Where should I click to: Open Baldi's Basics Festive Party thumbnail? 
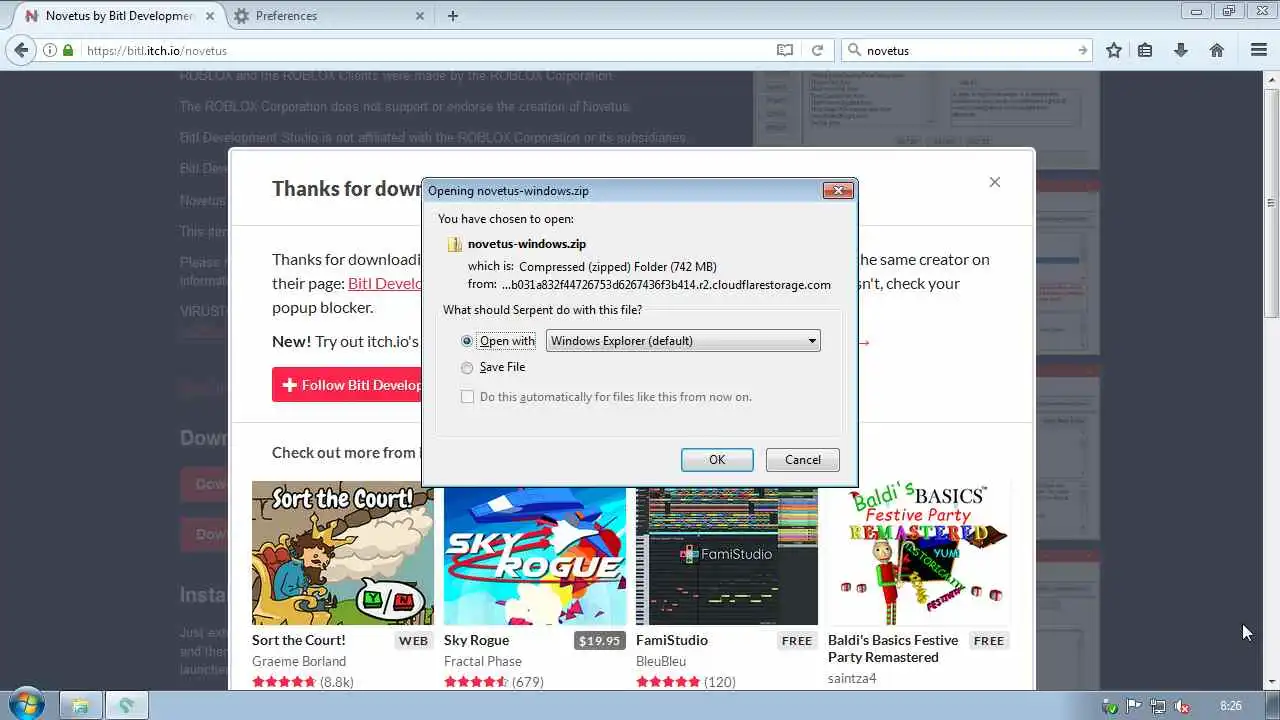(x=919, y=553)
